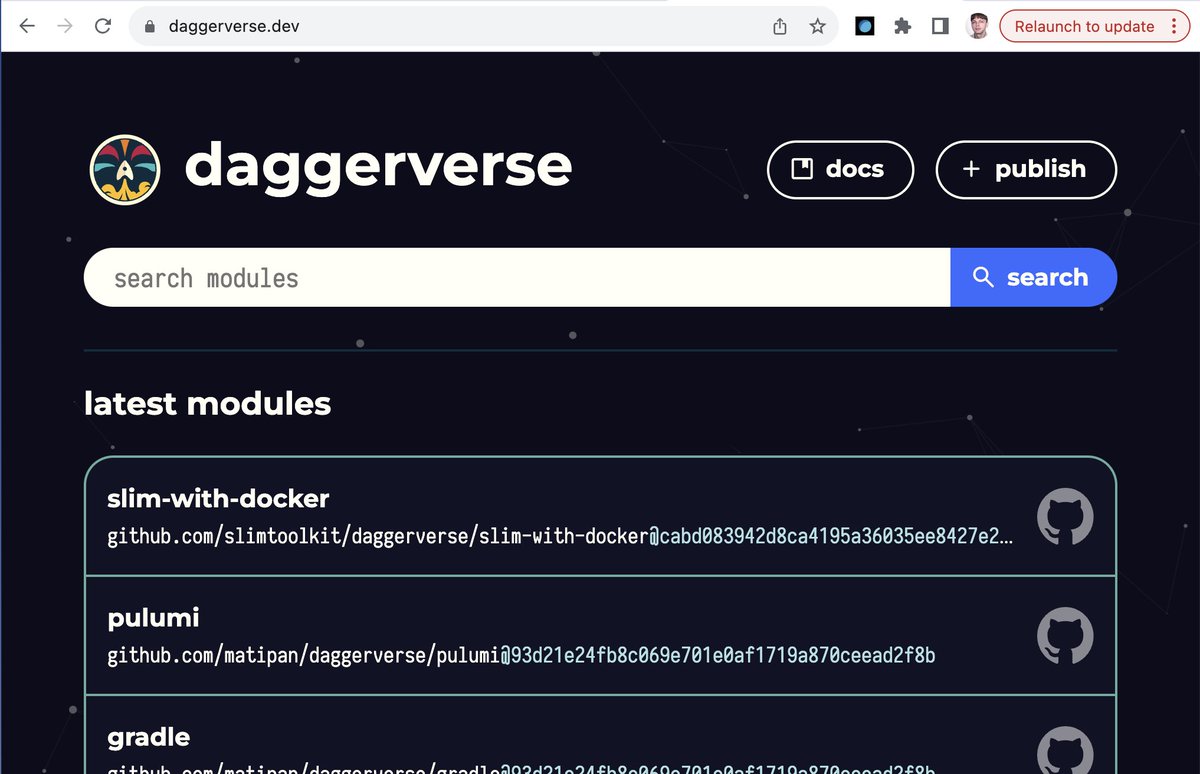Click the matipan/daggerverse/pulumi path text
This screenshot has width=1200, height=774.
521,656
